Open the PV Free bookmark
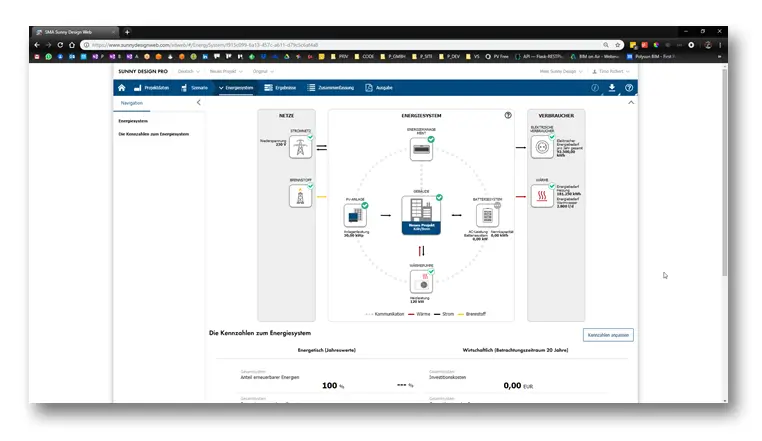 (x=497, y=57)
